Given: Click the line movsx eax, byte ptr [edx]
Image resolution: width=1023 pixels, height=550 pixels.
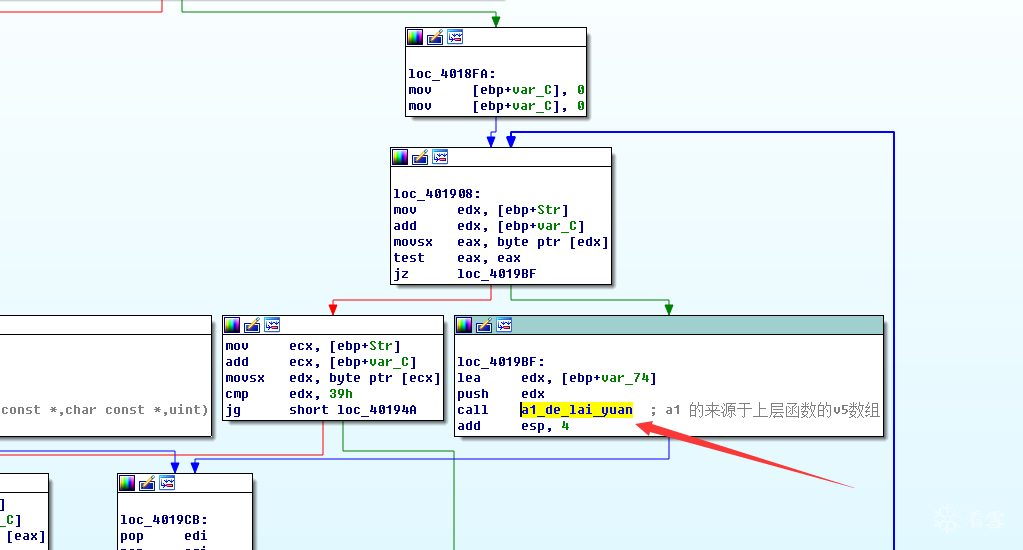Looking at the screenshot, I should point(500,242).
